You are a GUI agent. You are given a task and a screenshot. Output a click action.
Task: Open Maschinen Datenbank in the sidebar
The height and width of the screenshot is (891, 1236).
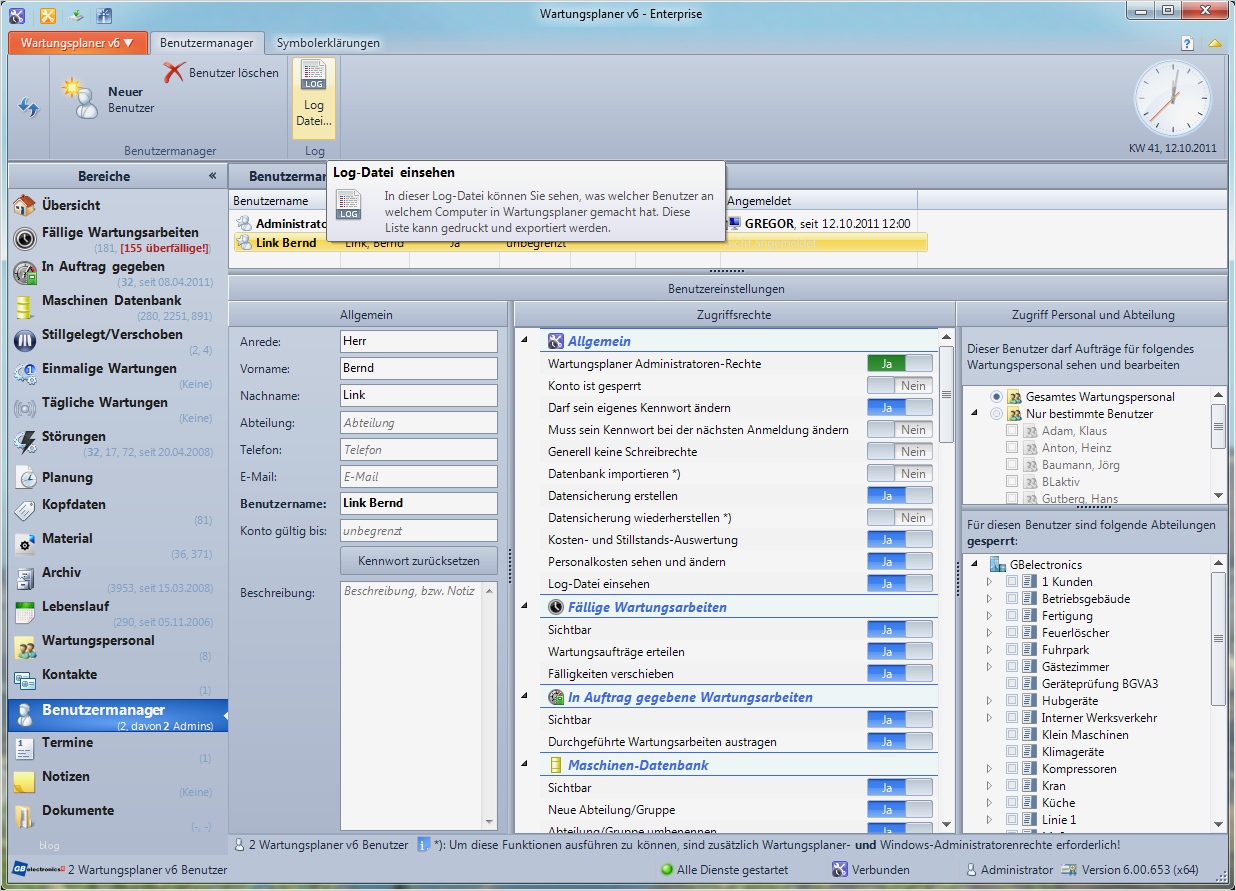click(x=111, y=301)
